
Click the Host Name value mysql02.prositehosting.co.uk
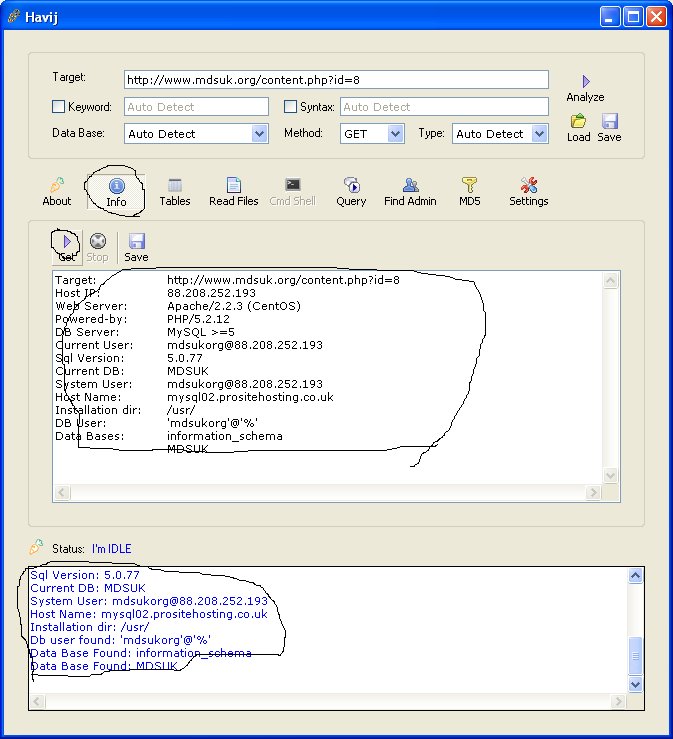(250, 397)
